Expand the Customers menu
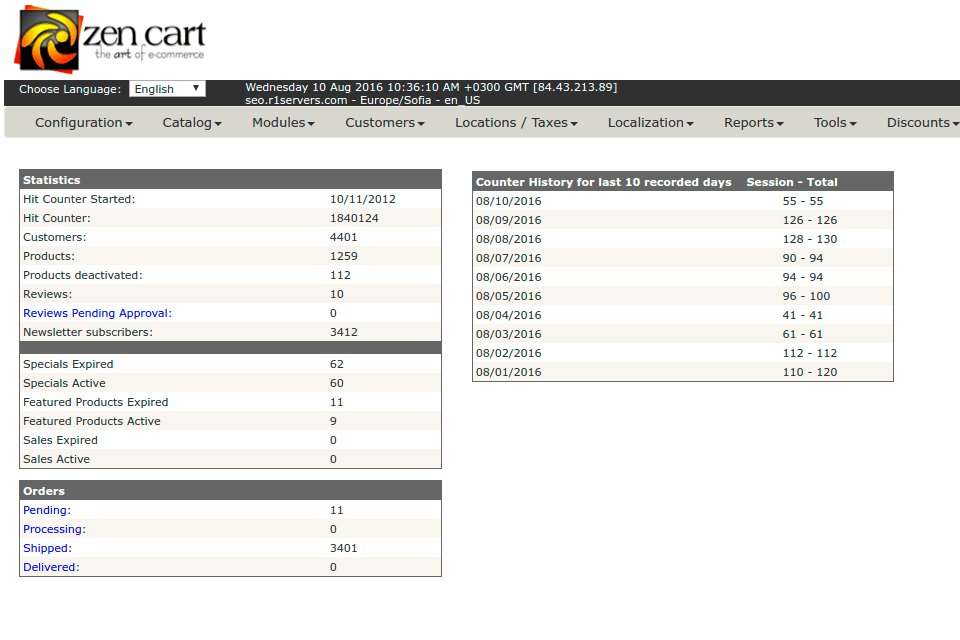Screen dimensions: 960x640 pyautogui.click(x=385, y=123)
